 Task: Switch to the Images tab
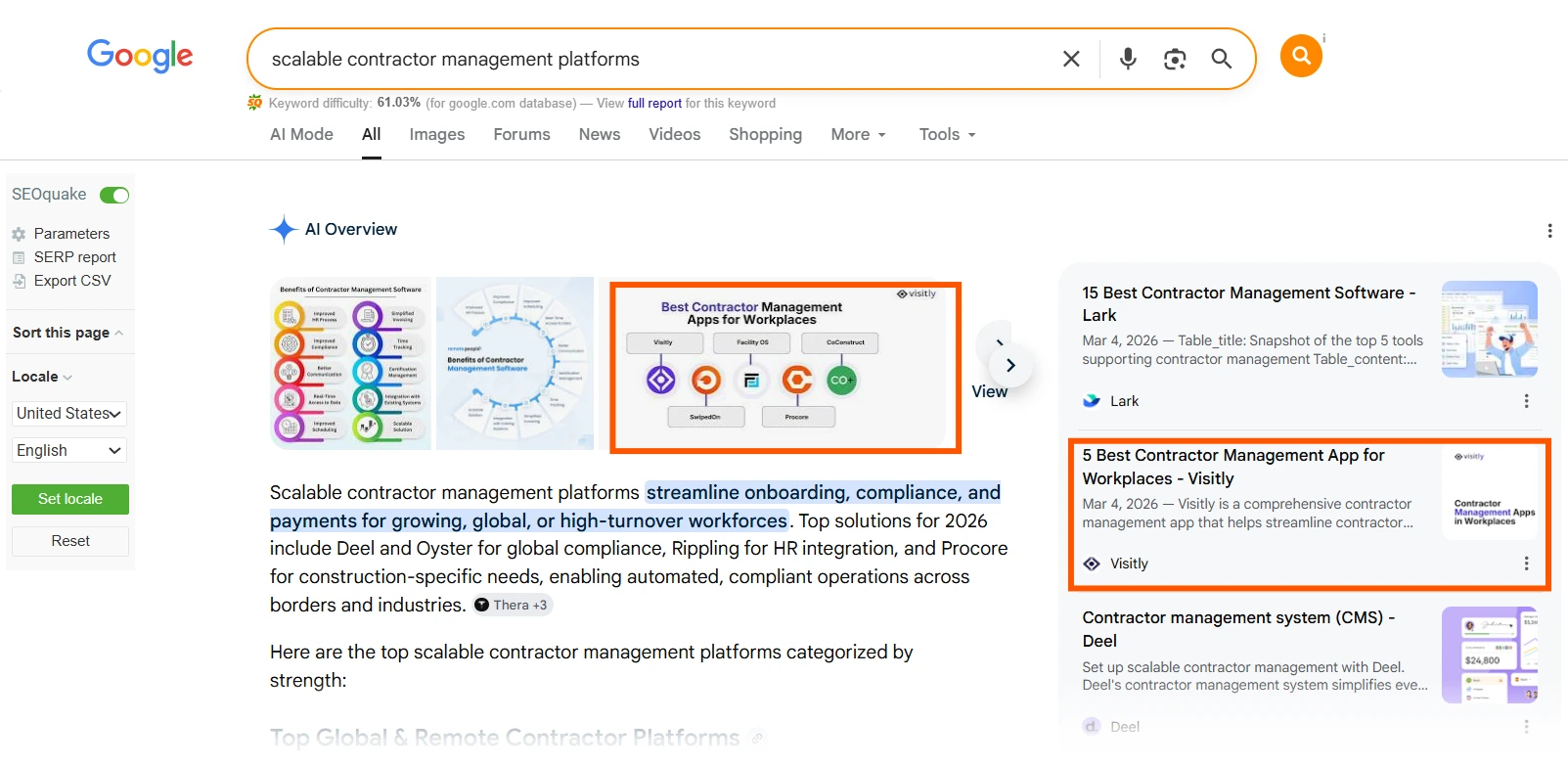437,134
